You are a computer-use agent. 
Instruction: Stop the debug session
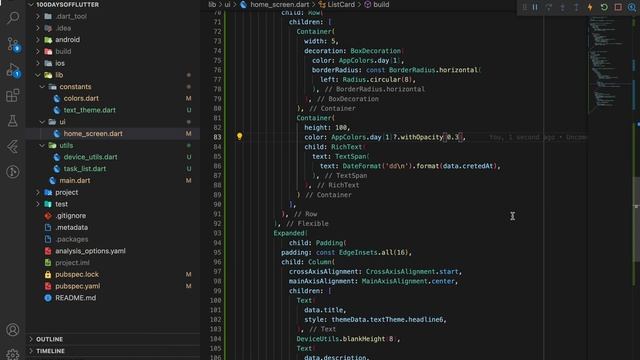[618, 7]
